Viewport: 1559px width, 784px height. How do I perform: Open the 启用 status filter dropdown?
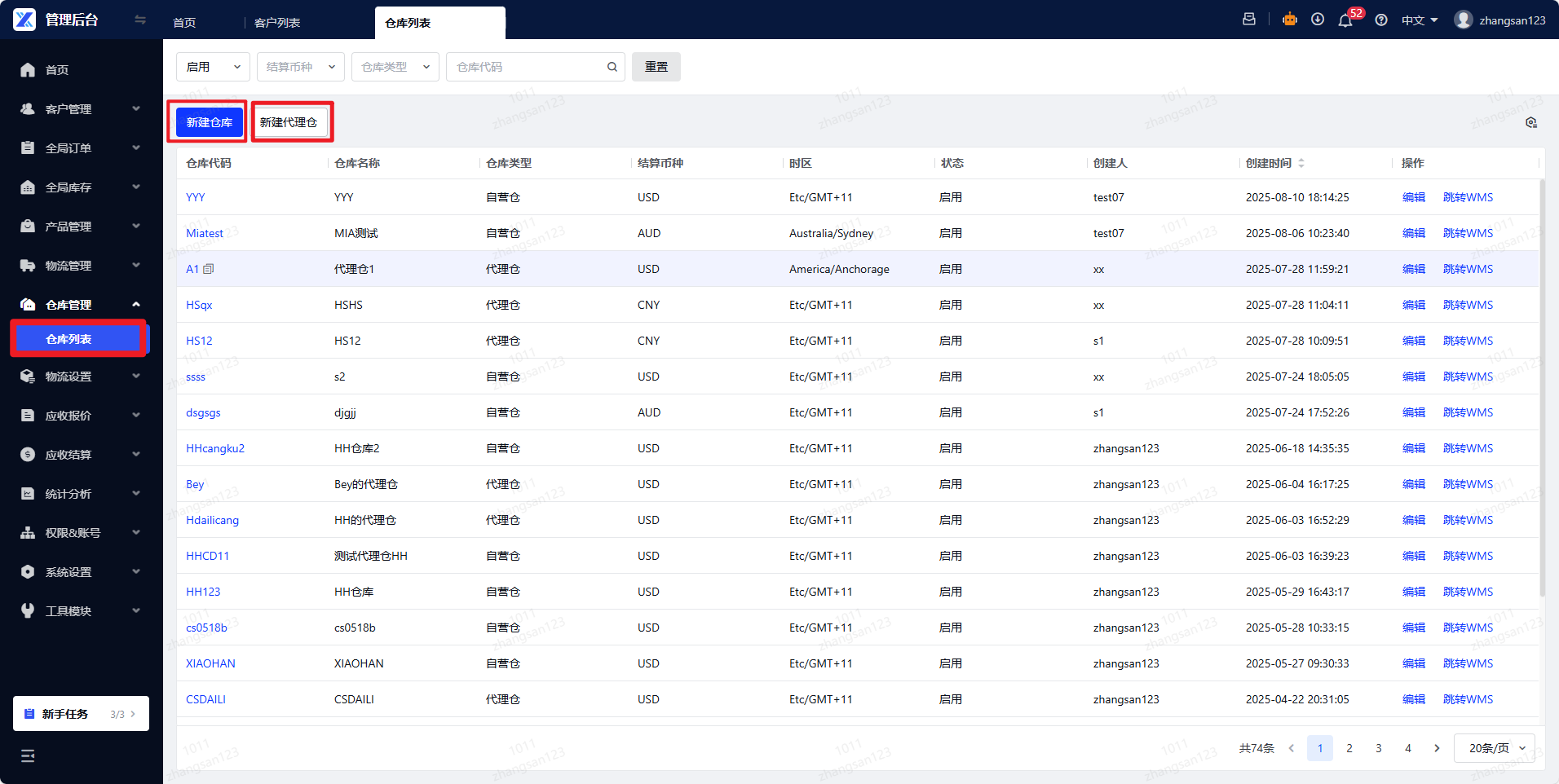[213, 67]
